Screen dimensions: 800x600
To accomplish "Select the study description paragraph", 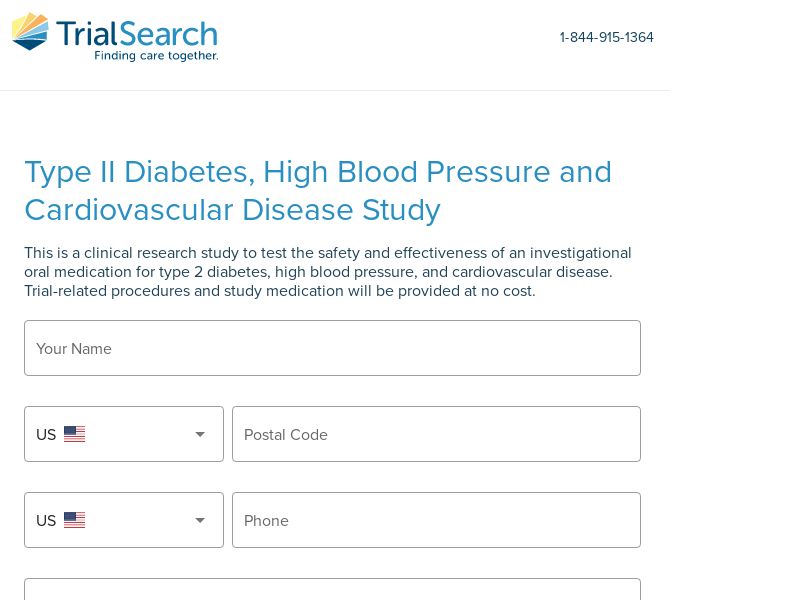I will (328, 271).
